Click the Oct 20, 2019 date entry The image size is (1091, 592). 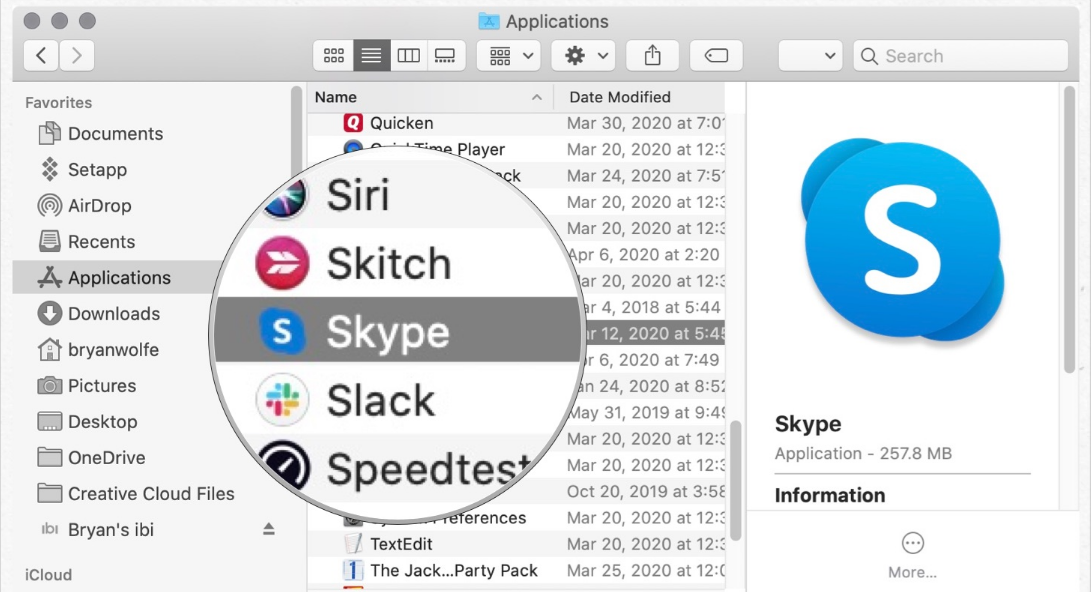646,492
